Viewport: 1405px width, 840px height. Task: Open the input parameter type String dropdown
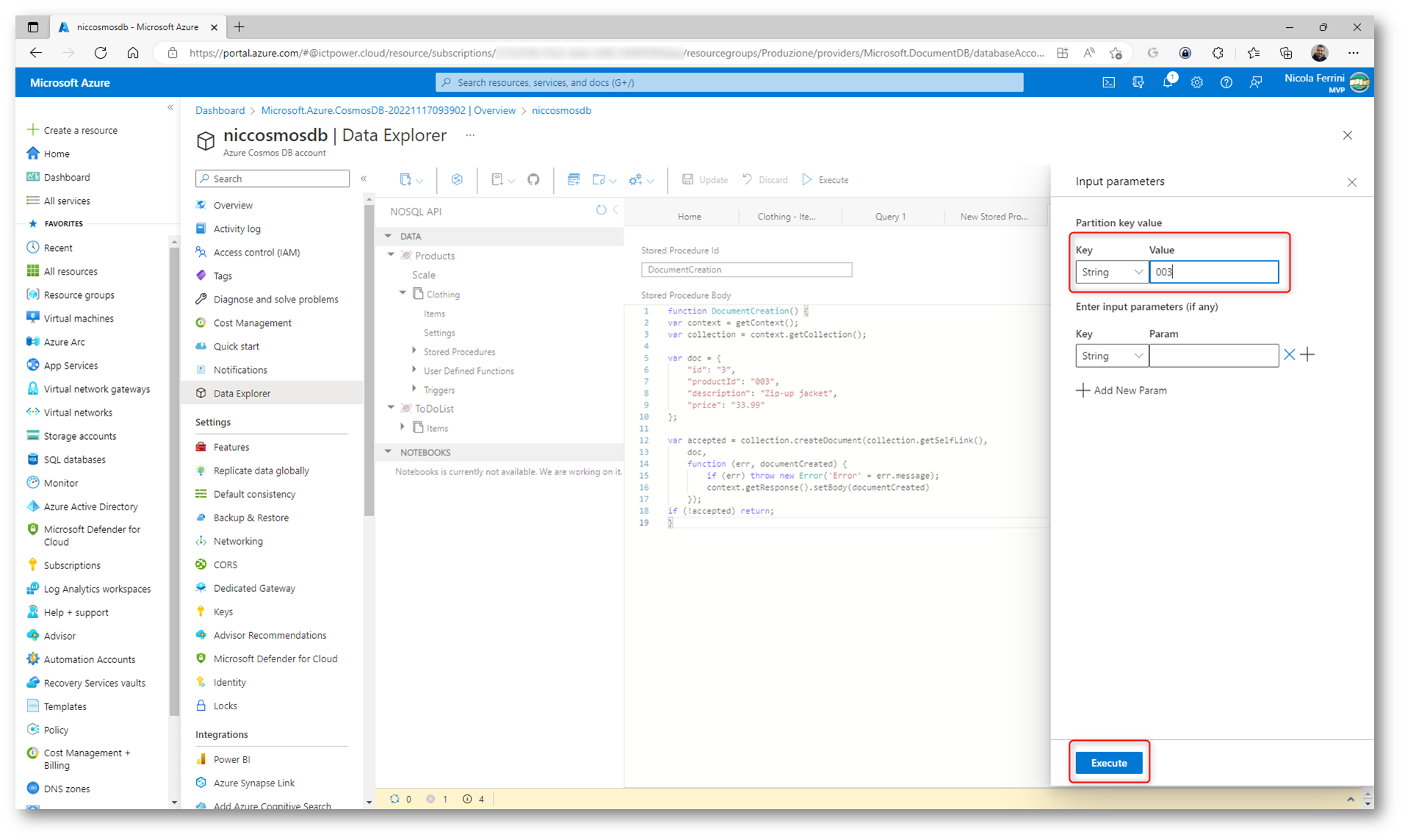pyautogui.click(x=1110, y=356)
